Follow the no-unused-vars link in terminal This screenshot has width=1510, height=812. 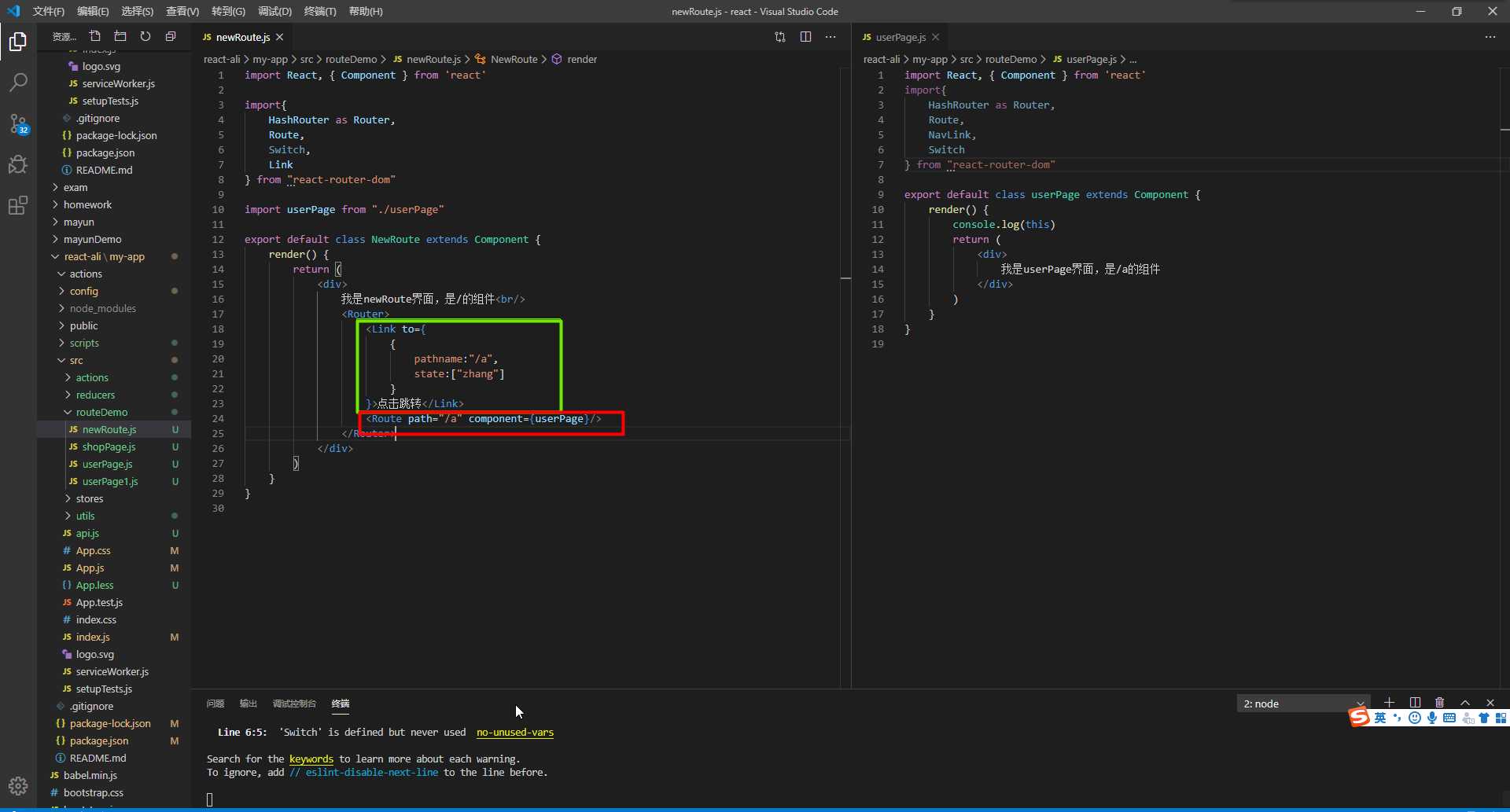[x=515, y=732]
